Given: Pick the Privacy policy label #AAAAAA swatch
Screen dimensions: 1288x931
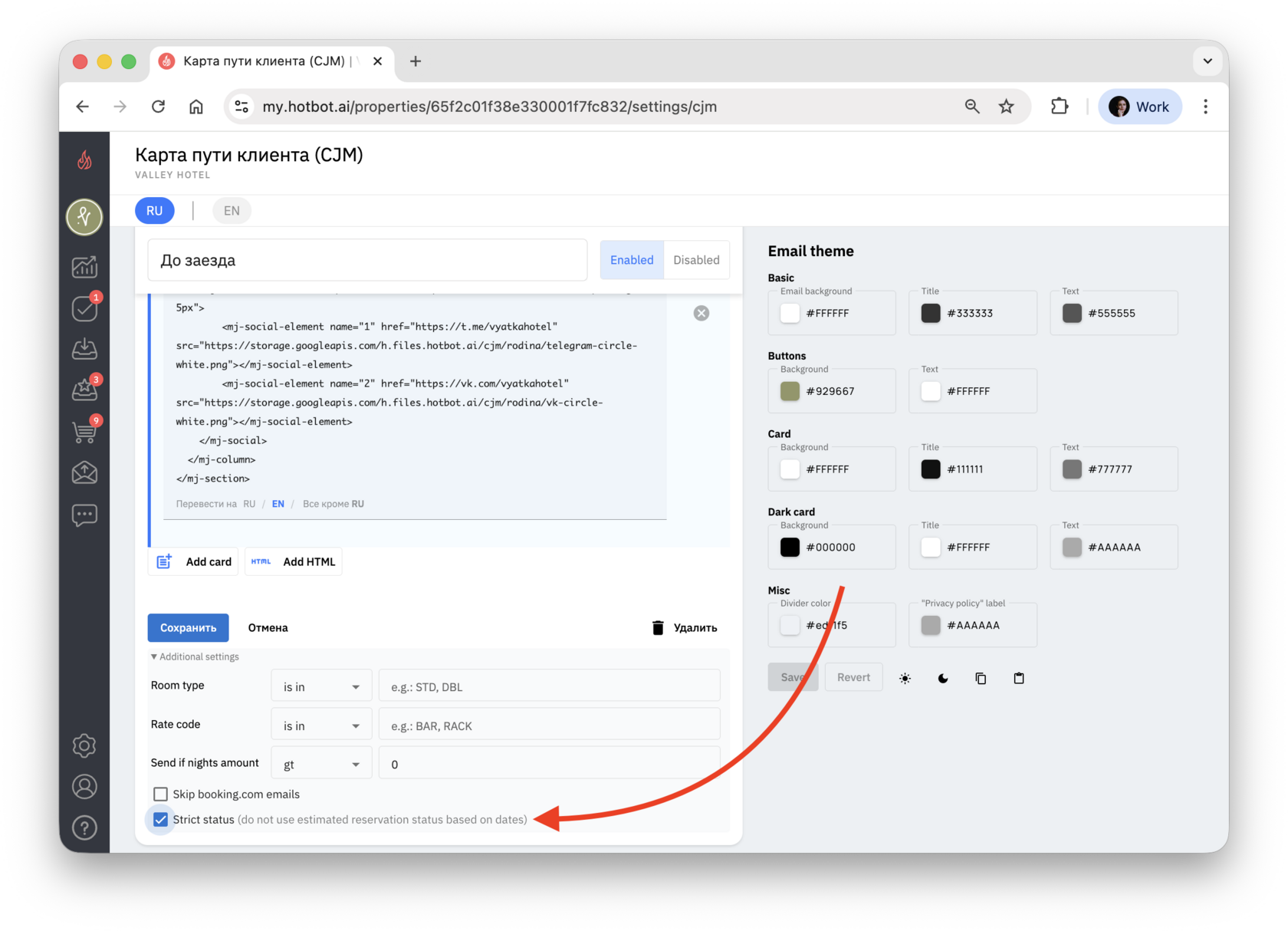Looking at the screenshot, I should 931,625.
